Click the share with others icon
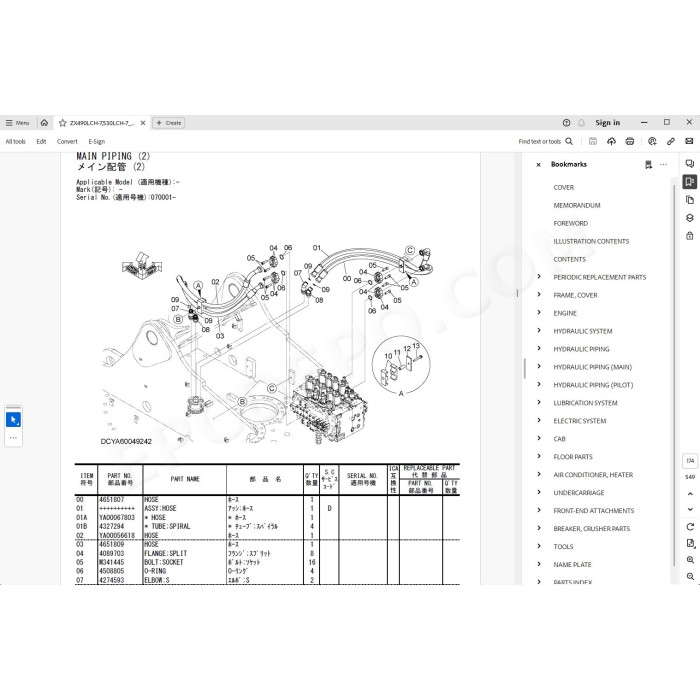 tap(652, 142)
